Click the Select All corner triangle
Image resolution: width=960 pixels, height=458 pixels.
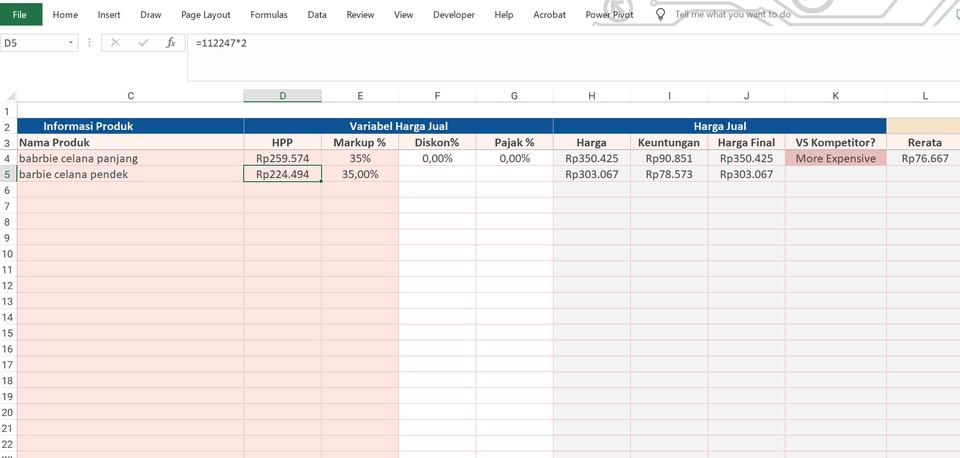point(9,96)
